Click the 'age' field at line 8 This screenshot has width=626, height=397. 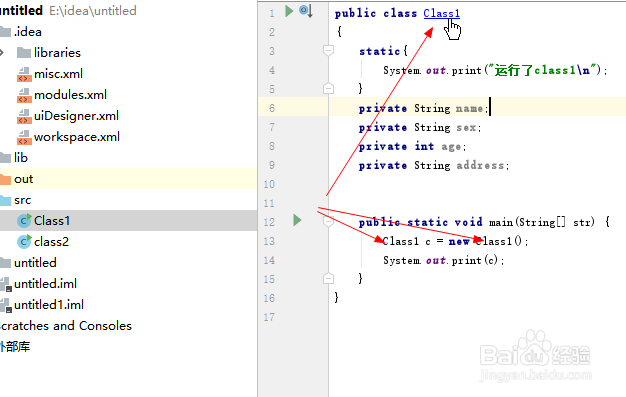point(451,147)
